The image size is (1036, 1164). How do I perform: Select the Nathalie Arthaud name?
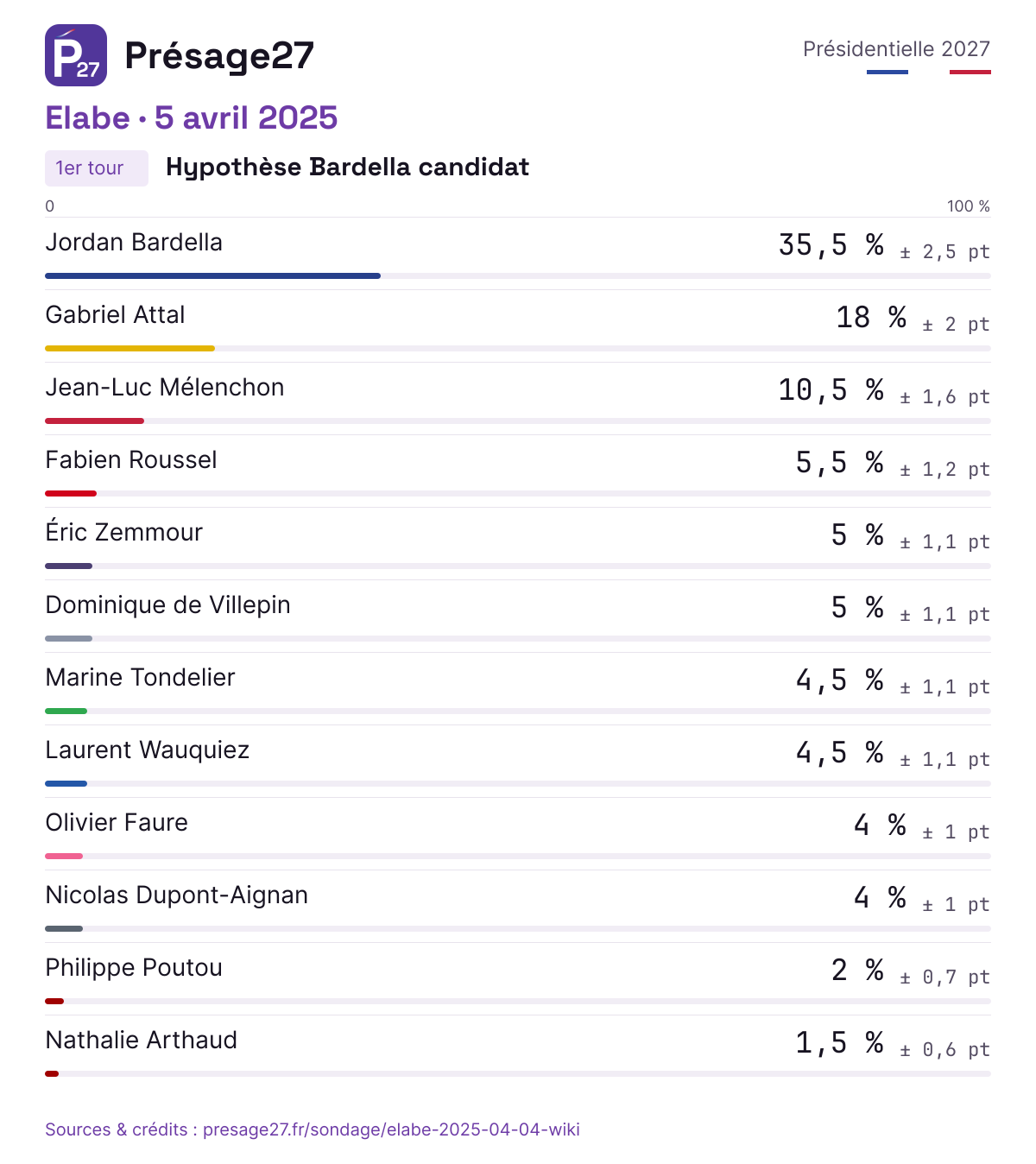(x=141, y=1041)
